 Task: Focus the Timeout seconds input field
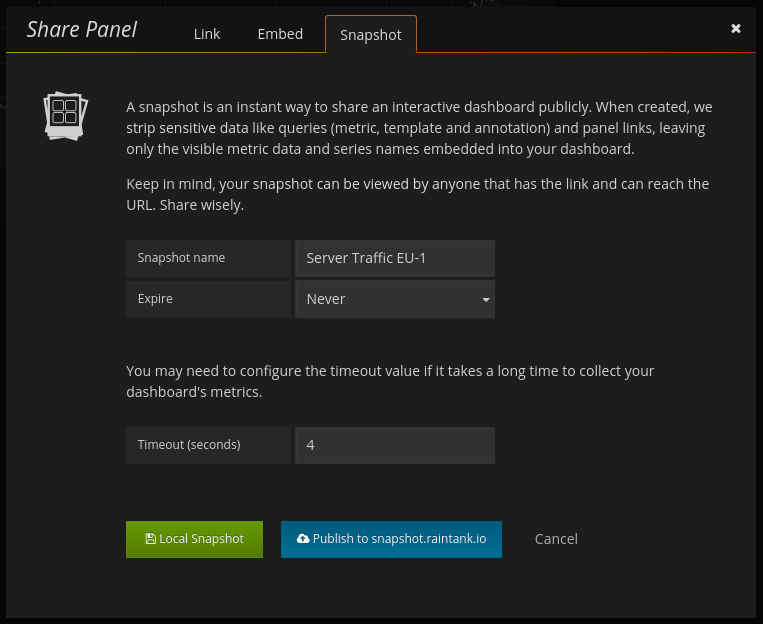click(x=394, y=445)
